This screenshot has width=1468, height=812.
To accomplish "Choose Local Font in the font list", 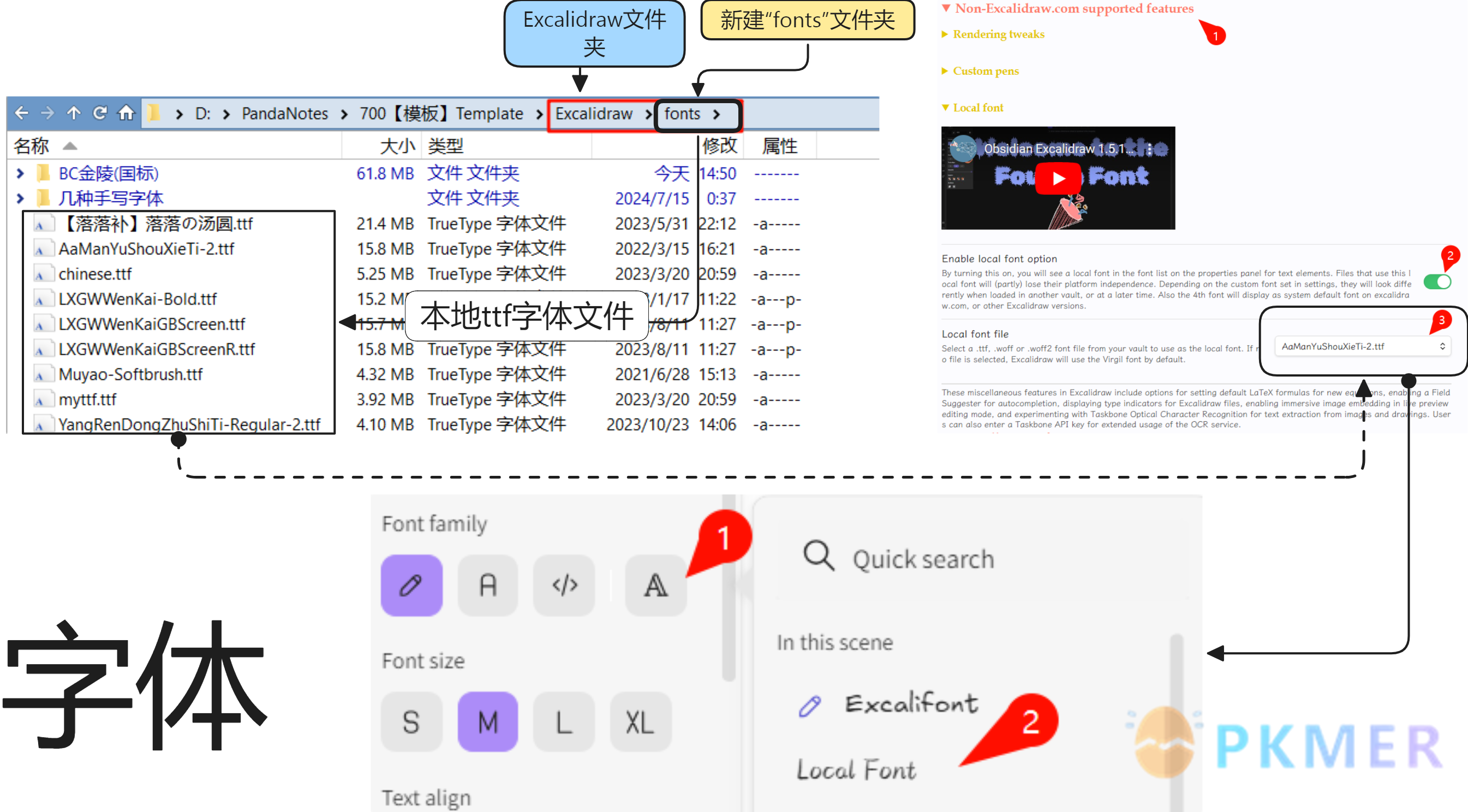I will pyautogui.click(x=856, y=769).
